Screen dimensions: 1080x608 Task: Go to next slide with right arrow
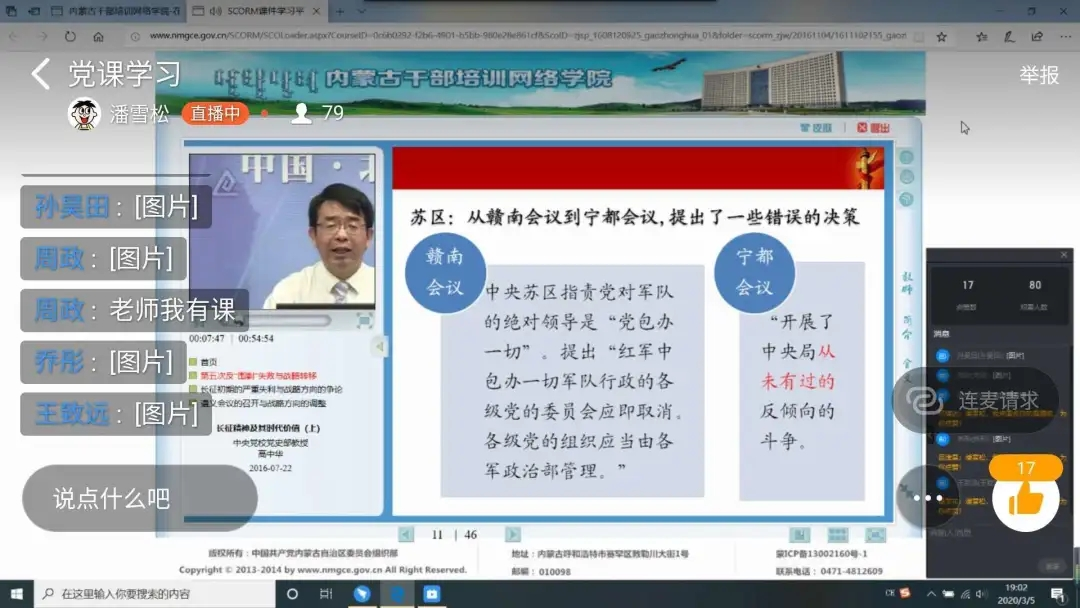512,534
